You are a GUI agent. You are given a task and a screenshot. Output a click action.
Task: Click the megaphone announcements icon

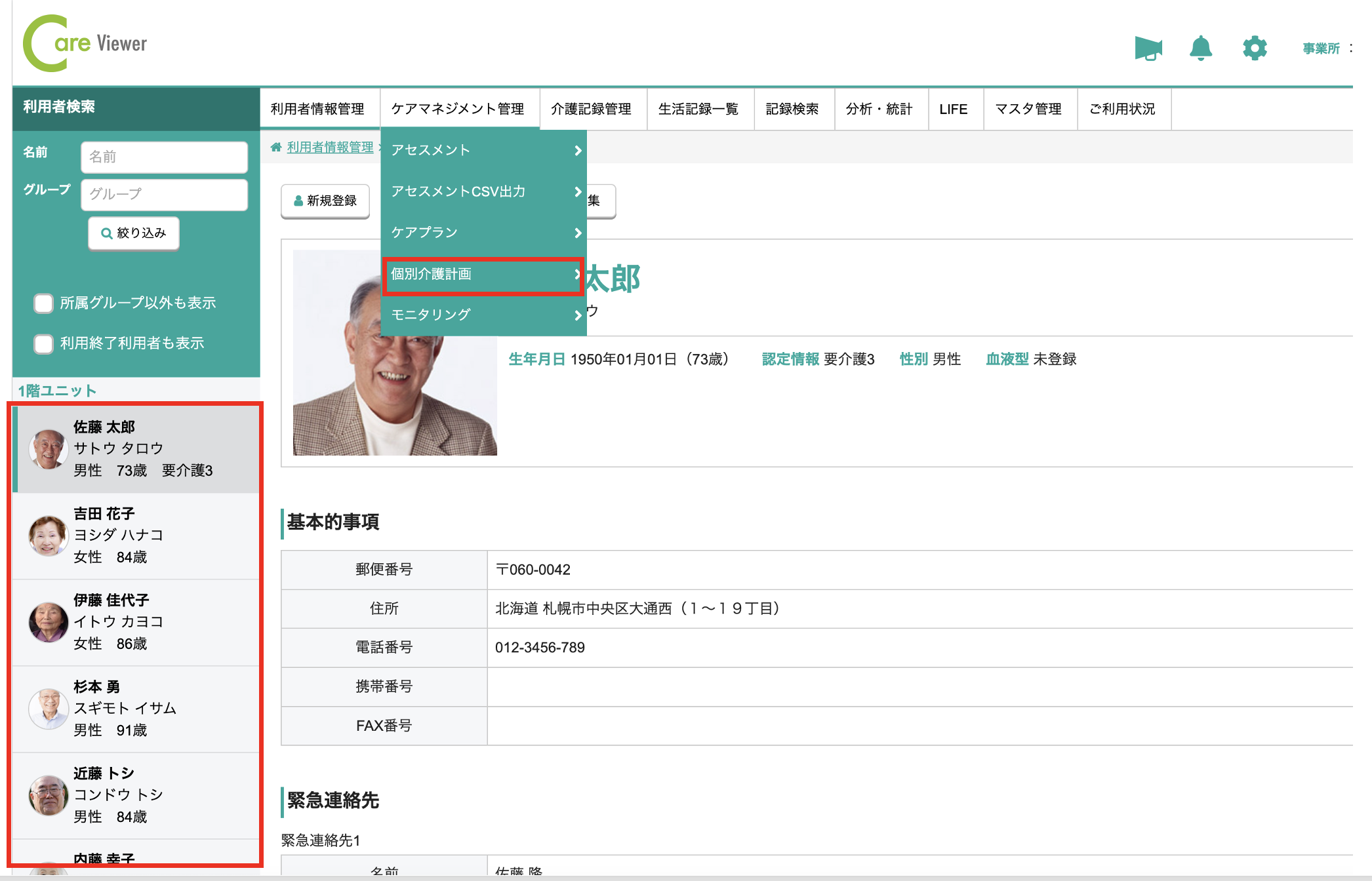tap(1148, 48)
